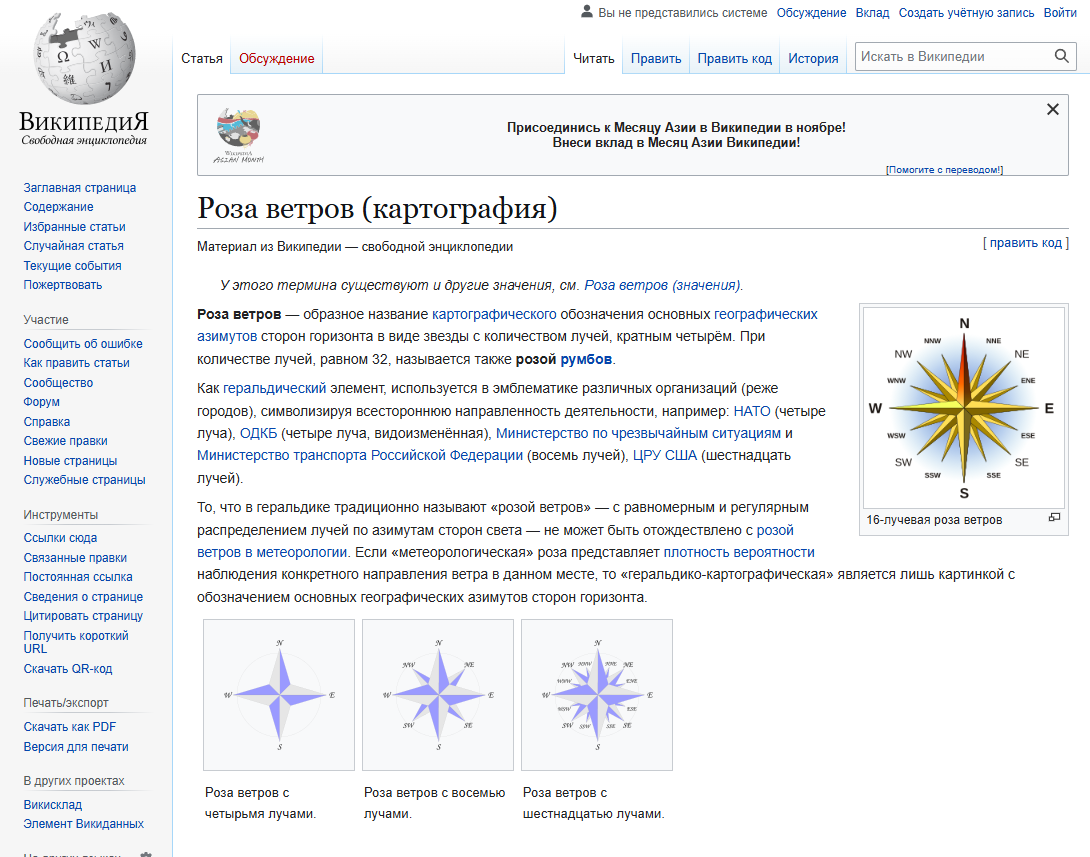Open Как править статьи
The image size is (1090, 857).
point(76,363)
